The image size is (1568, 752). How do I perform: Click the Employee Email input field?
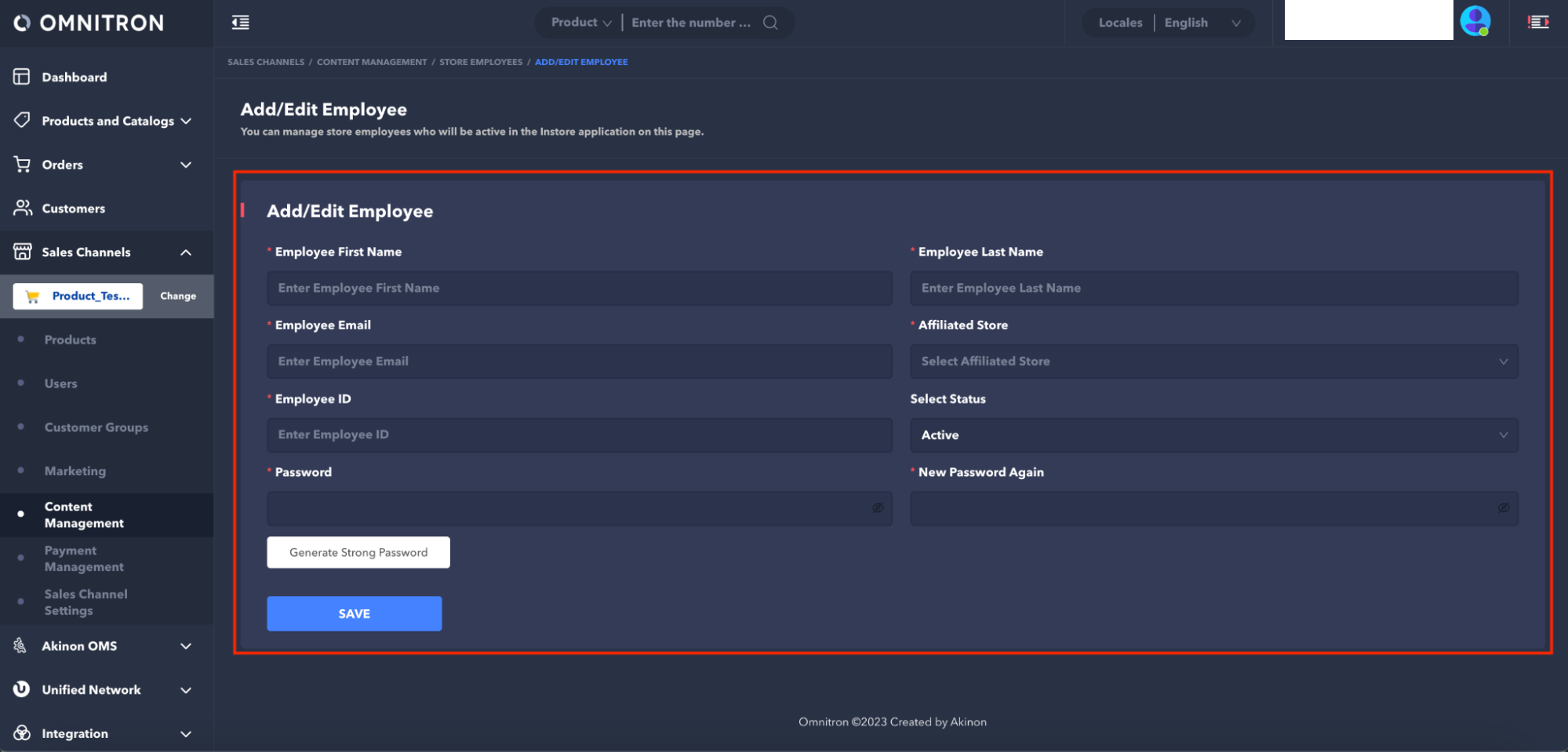(x=579, y=361)
